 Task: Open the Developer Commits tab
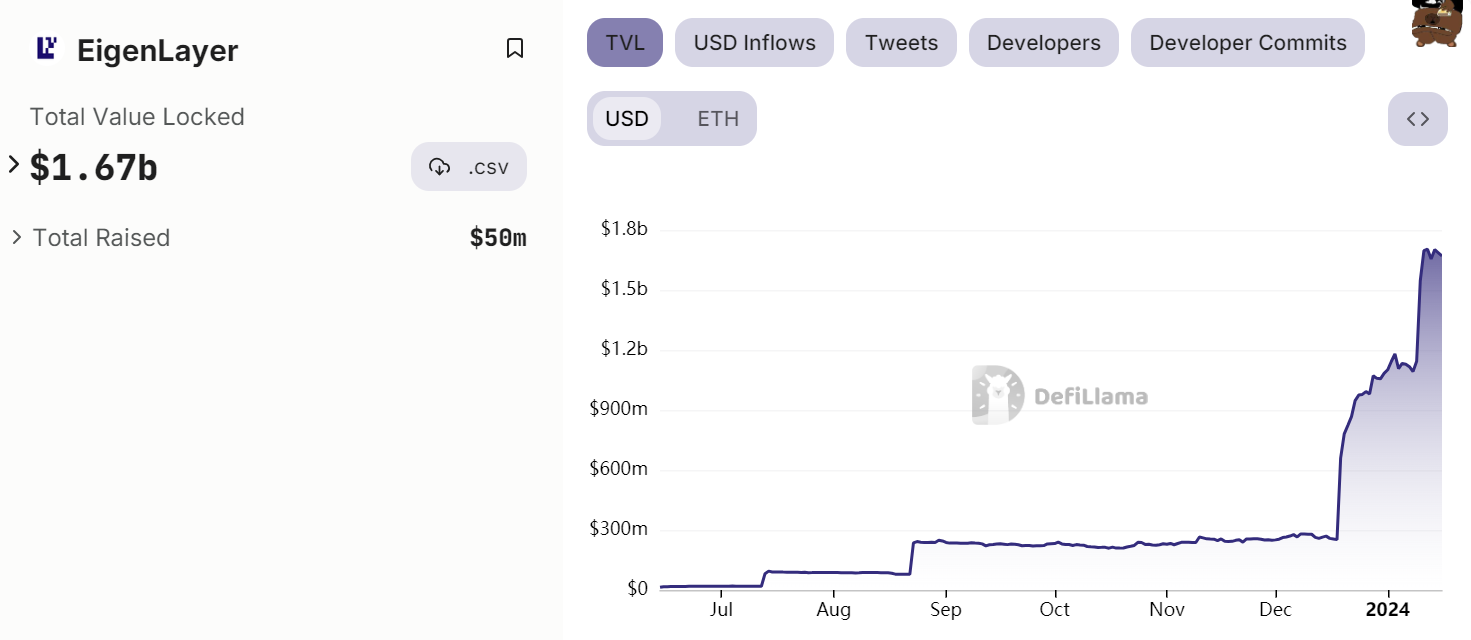[x=1247, y=42]
